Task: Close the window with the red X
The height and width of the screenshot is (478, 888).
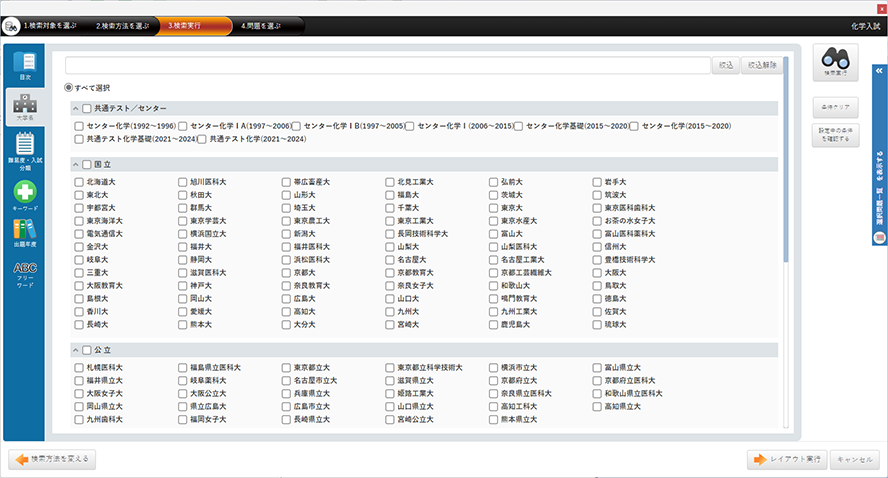Action: pyautogui.click(x=882, y=9)
